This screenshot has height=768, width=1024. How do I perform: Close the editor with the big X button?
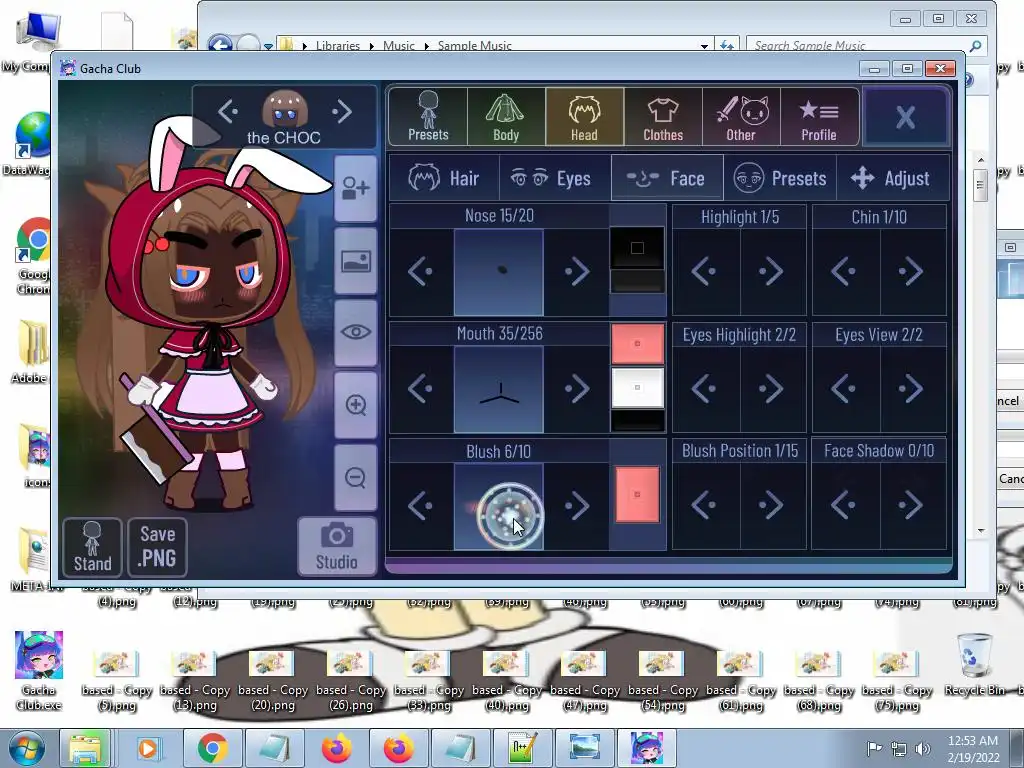905,118
